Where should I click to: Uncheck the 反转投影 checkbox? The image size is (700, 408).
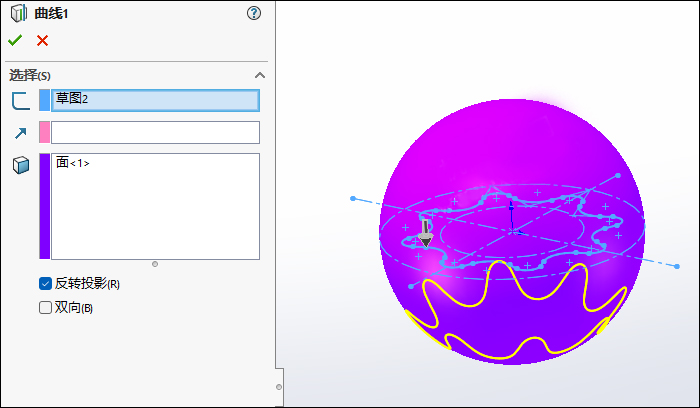(45, 283)
